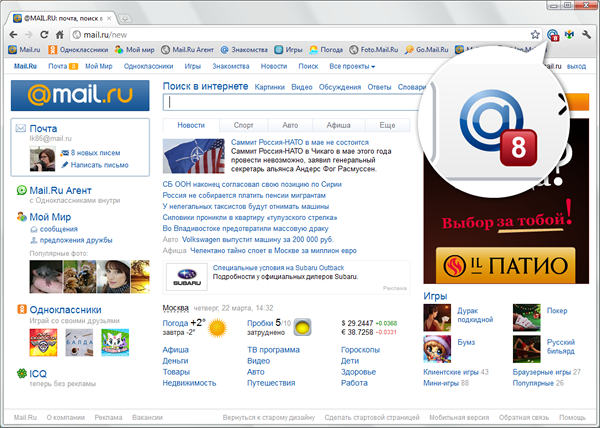Open the Foto.Mail.Ru bookmark

pos(374,50)
